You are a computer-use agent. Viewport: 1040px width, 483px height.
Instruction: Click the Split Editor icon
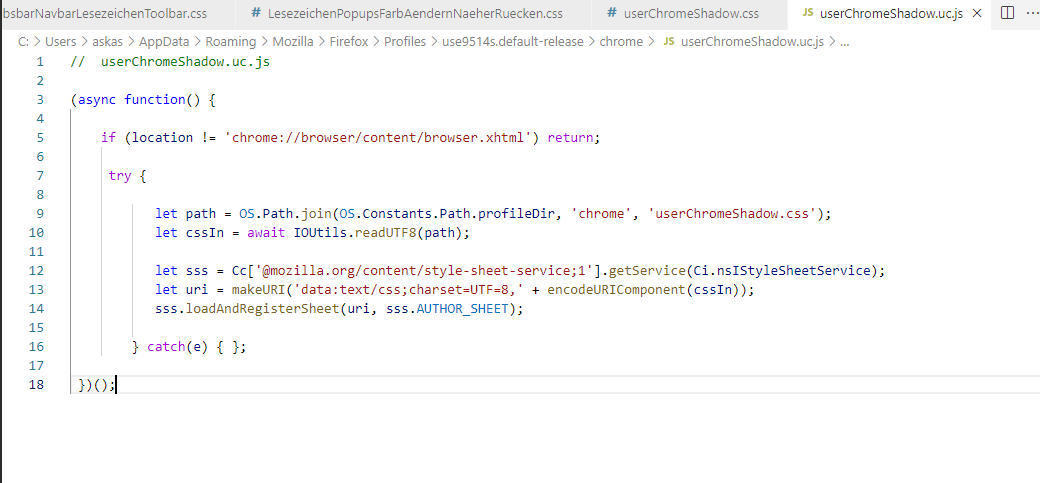pyautogui.click(x=1008, y=13)
